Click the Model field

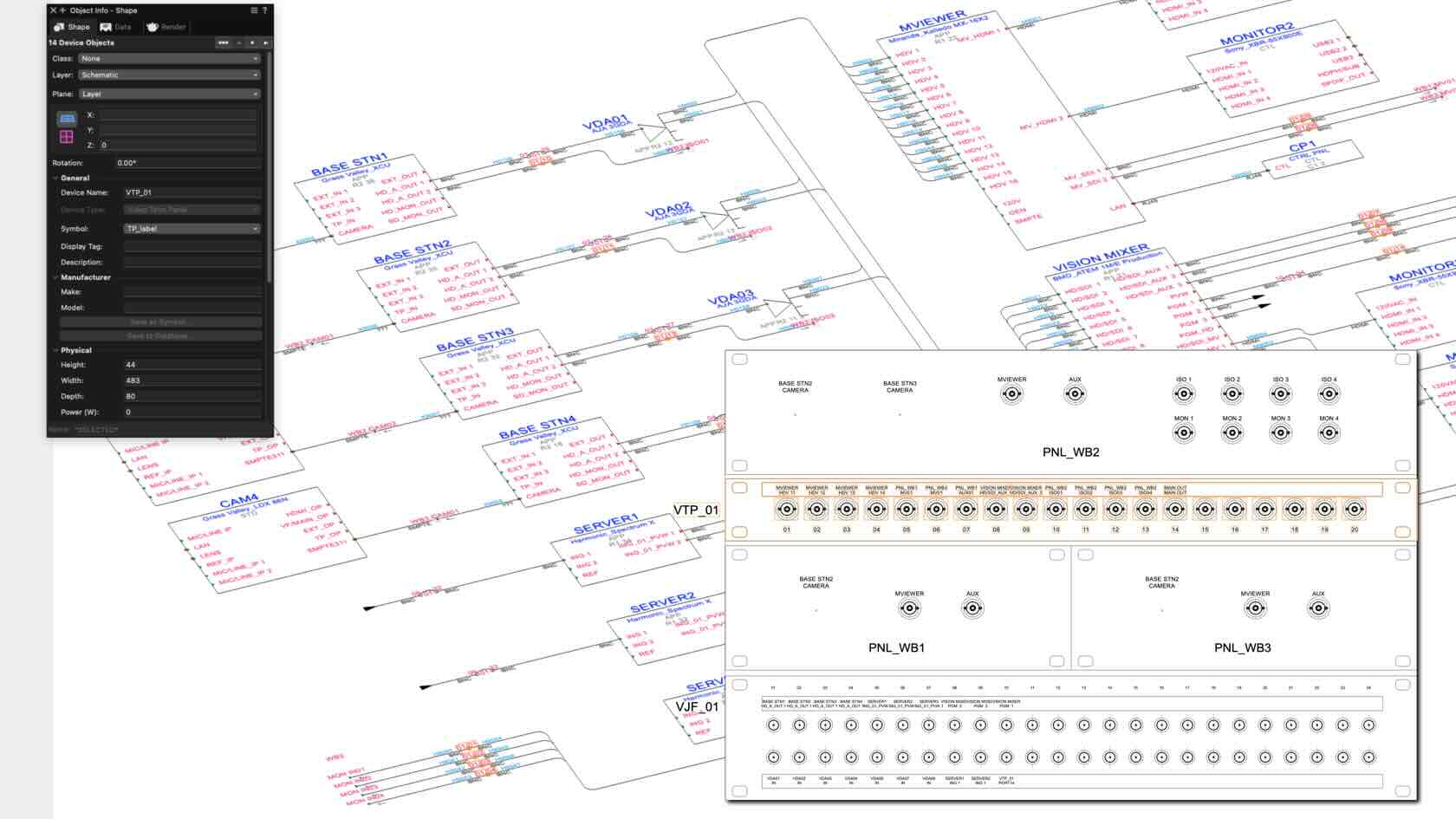point(192,308)
